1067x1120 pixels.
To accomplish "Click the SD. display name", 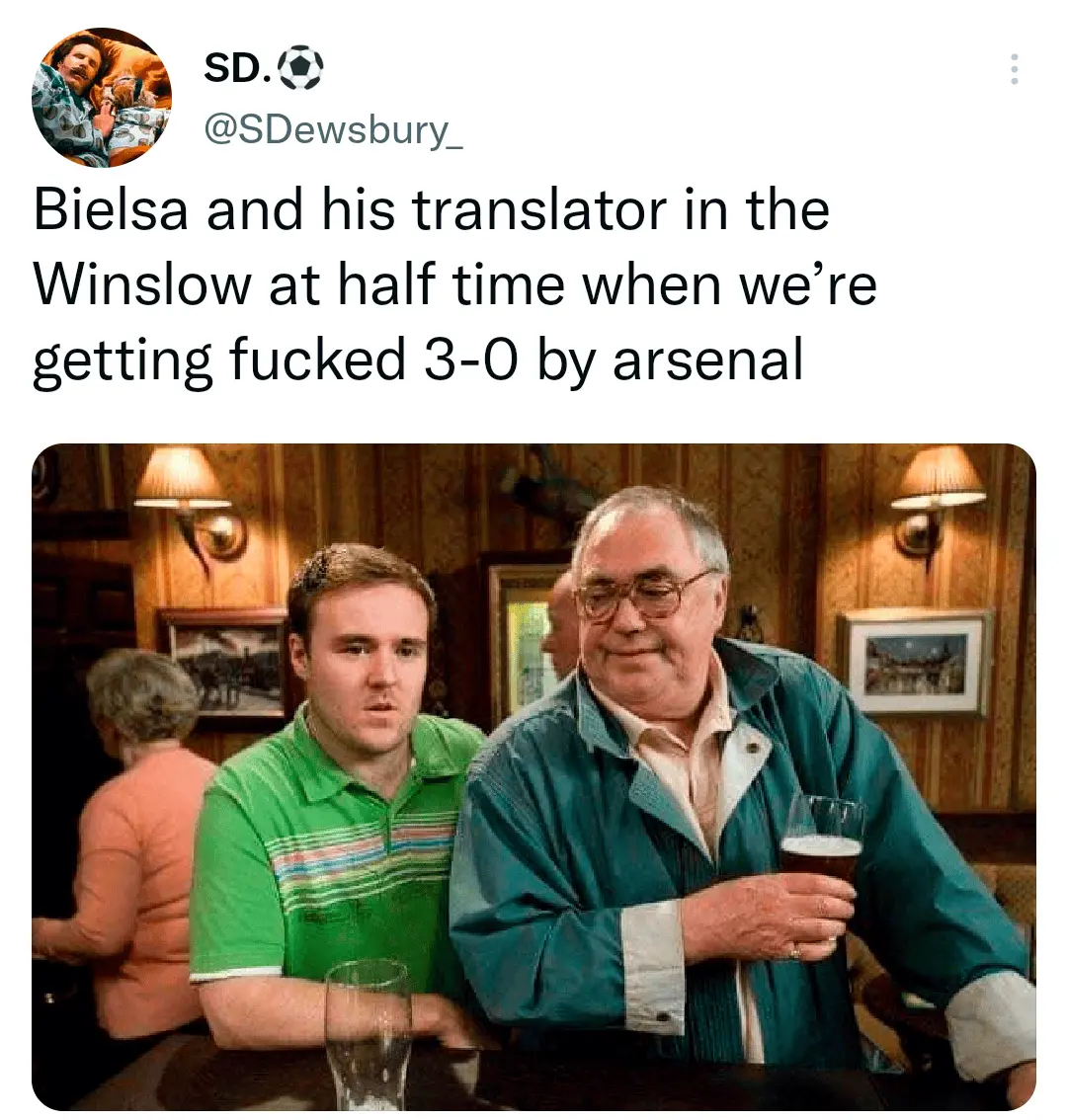I will [237, 68].
